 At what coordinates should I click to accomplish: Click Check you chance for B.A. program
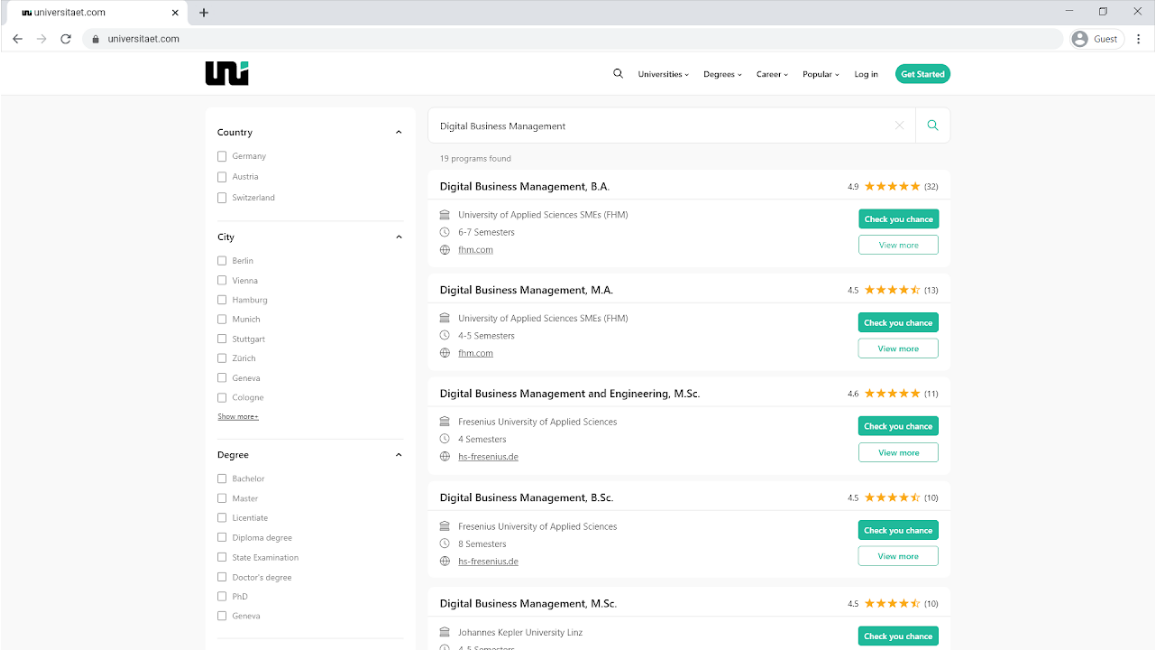coord(898,219)
